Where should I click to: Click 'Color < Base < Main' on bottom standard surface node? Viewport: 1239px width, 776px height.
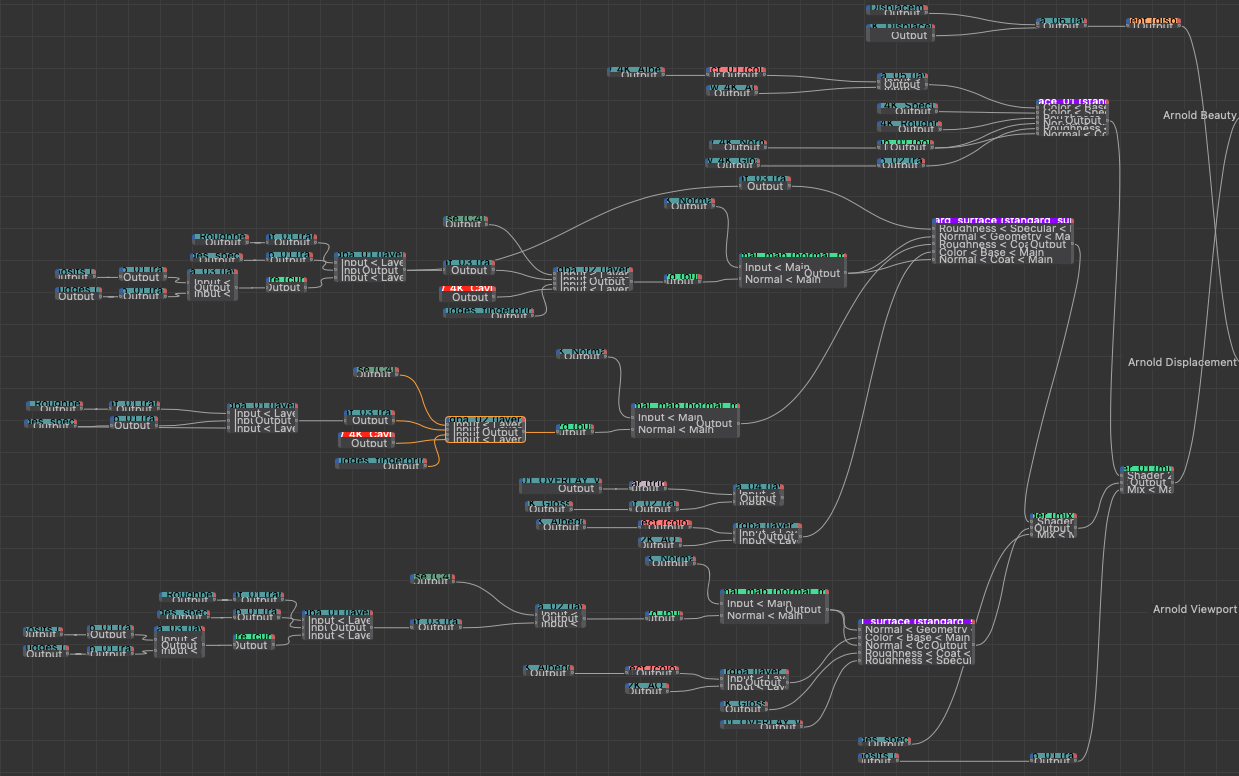click(917, 638)
